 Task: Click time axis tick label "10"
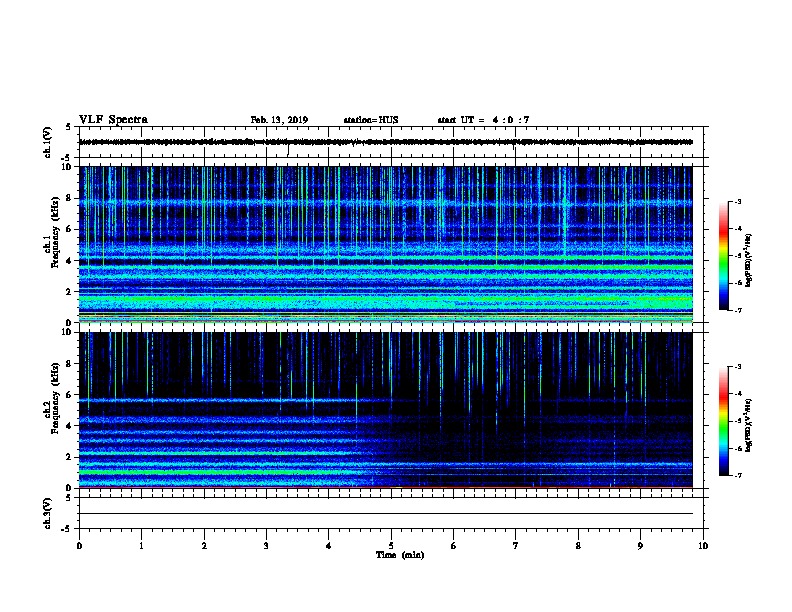point(703,546)
